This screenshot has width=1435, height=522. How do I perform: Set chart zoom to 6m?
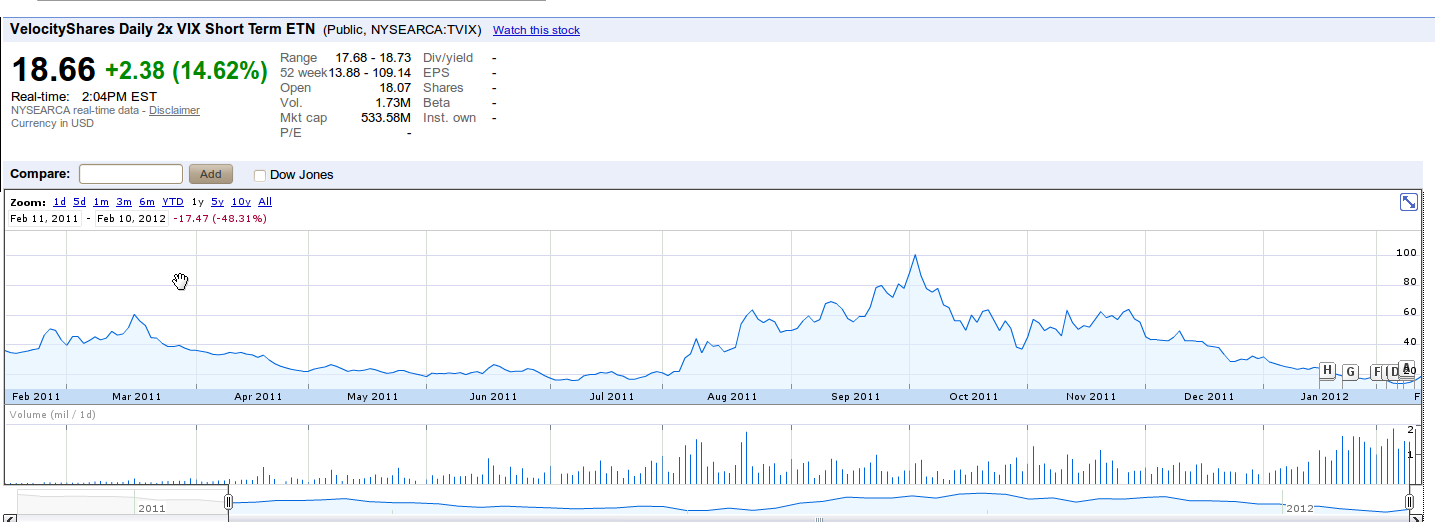coord(147,202)
